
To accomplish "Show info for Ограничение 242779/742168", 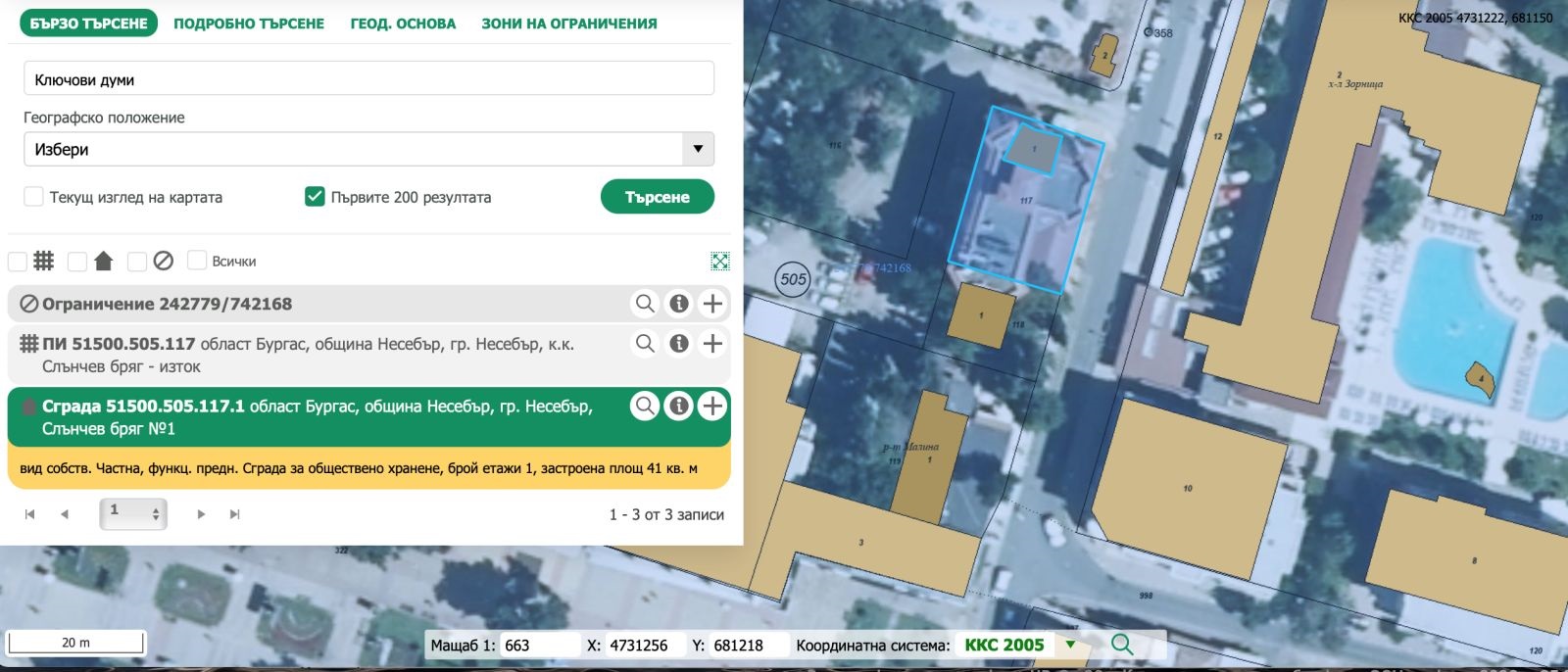I will click(679, 304).
